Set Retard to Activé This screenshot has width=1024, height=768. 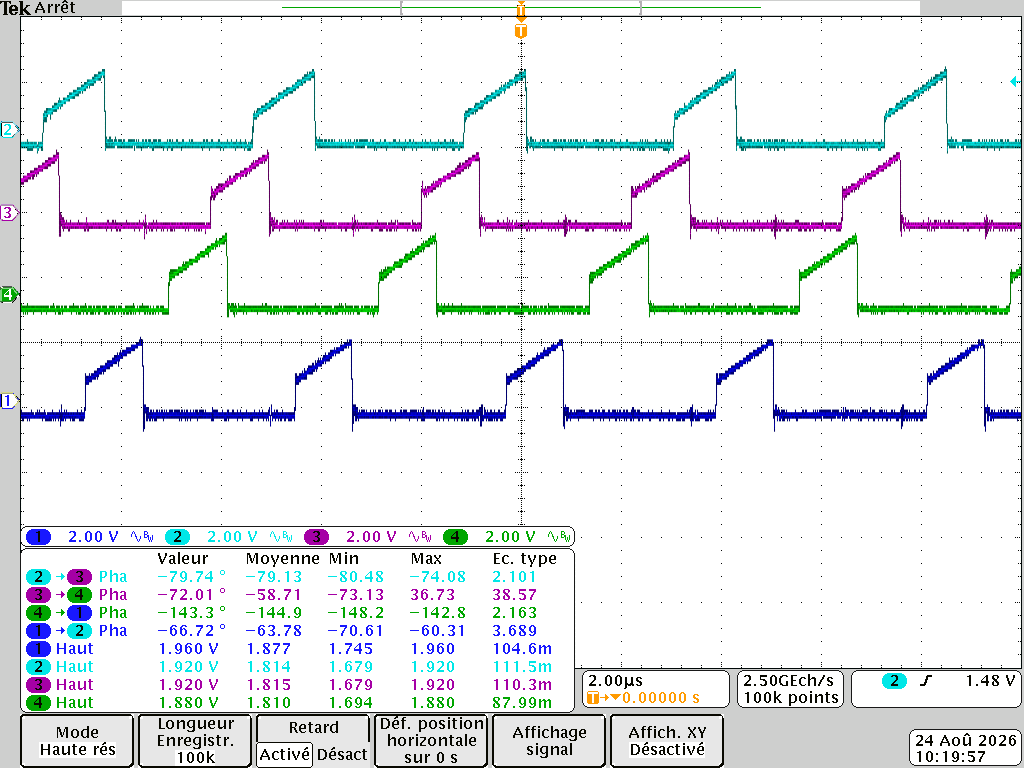(x=284, y=754)
